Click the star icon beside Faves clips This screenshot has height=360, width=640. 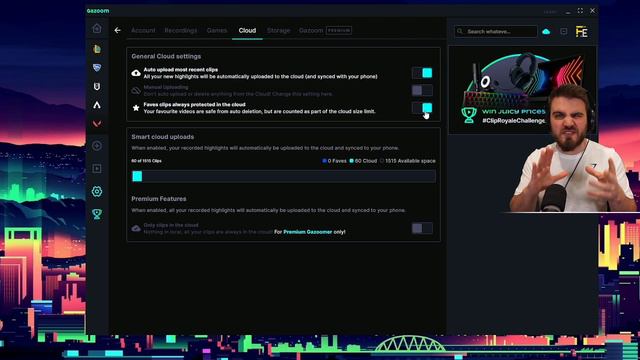136,108
